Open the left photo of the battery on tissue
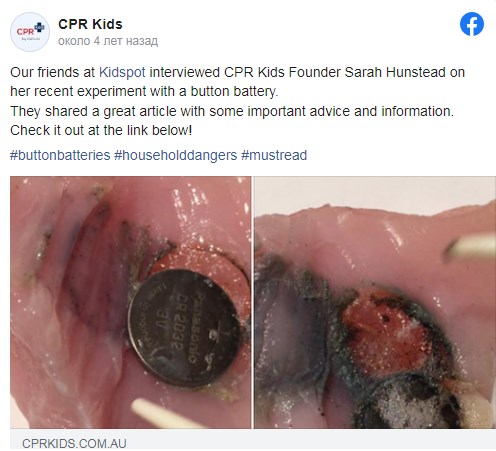Image resolution: width=496 pixels, height=451 pixels. point(131,302)
